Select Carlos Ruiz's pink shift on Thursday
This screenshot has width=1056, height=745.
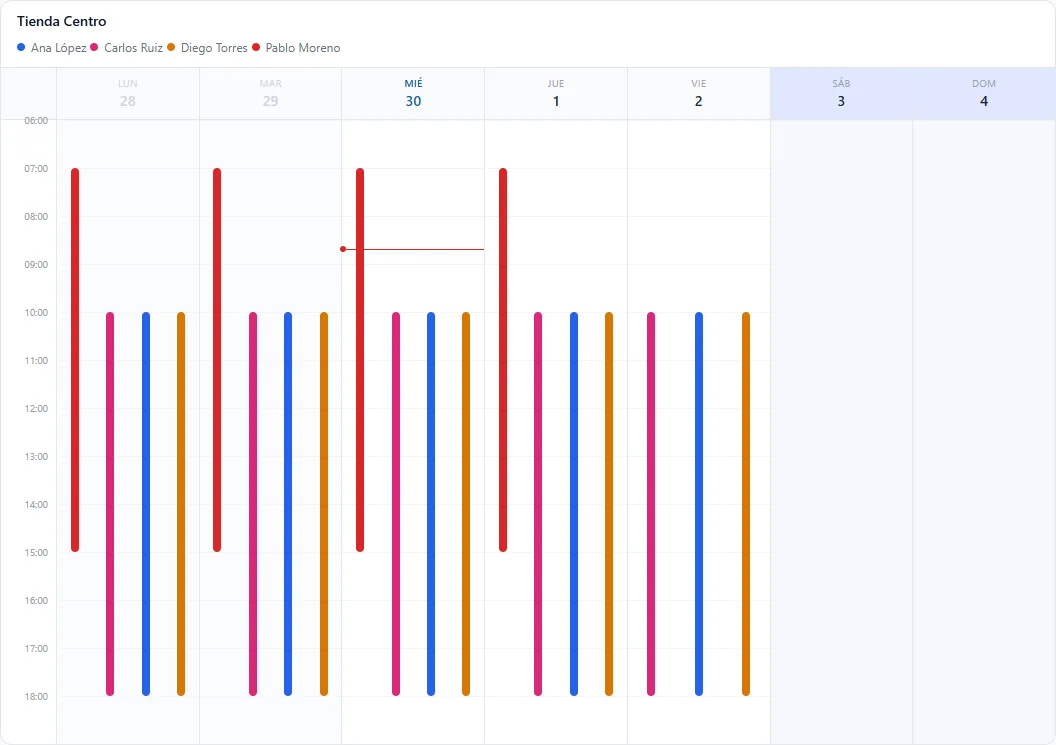point(537,504)
